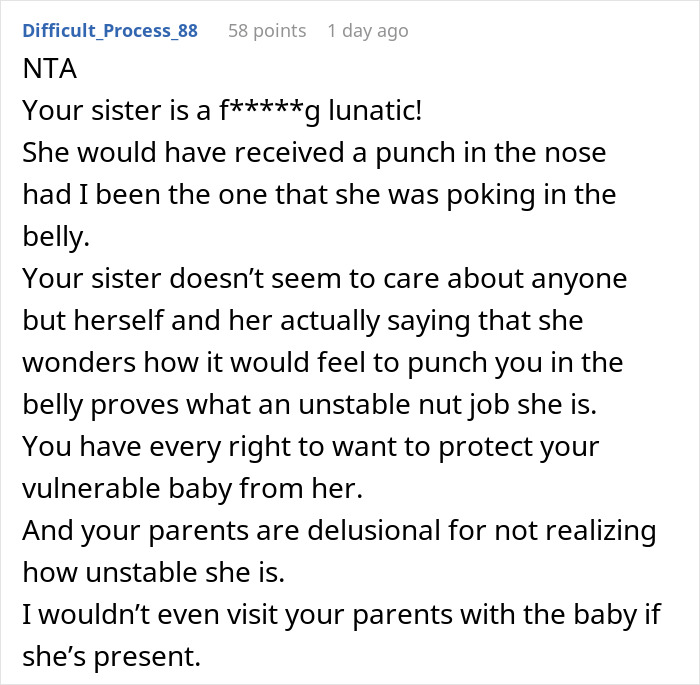Image resolution: width=700 pixels, height=685 pixels.
Task: Click the 58 points score
Action: point(267,31)
